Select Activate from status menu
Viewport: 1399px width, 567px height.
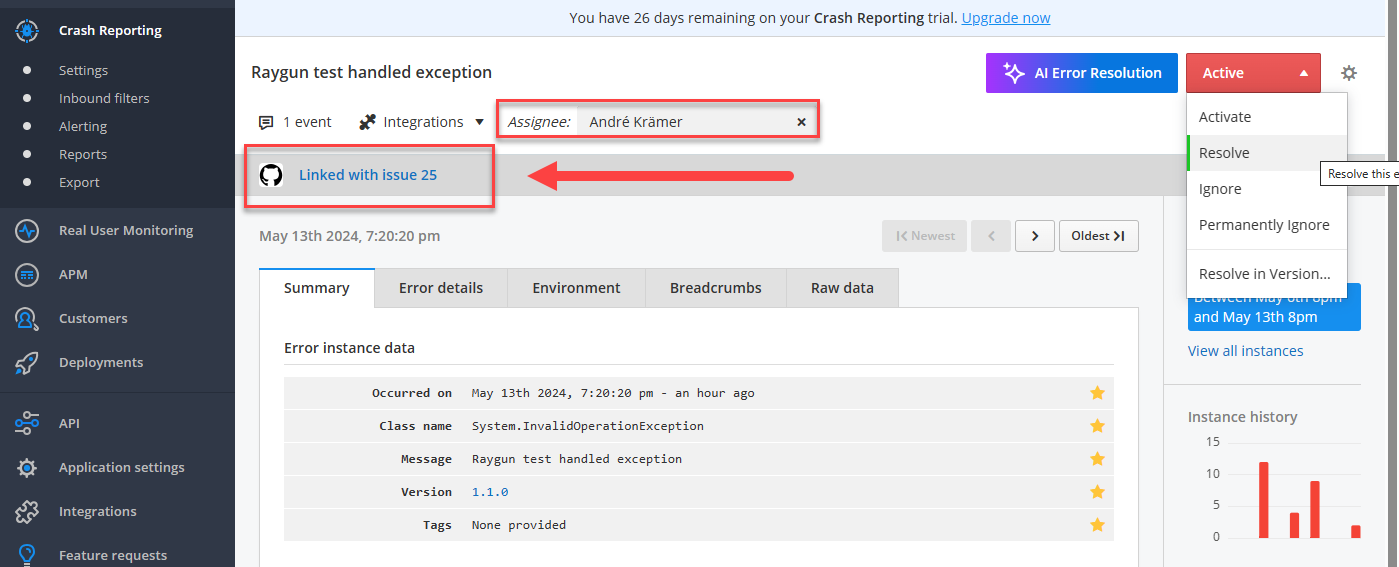point(1267,117)
